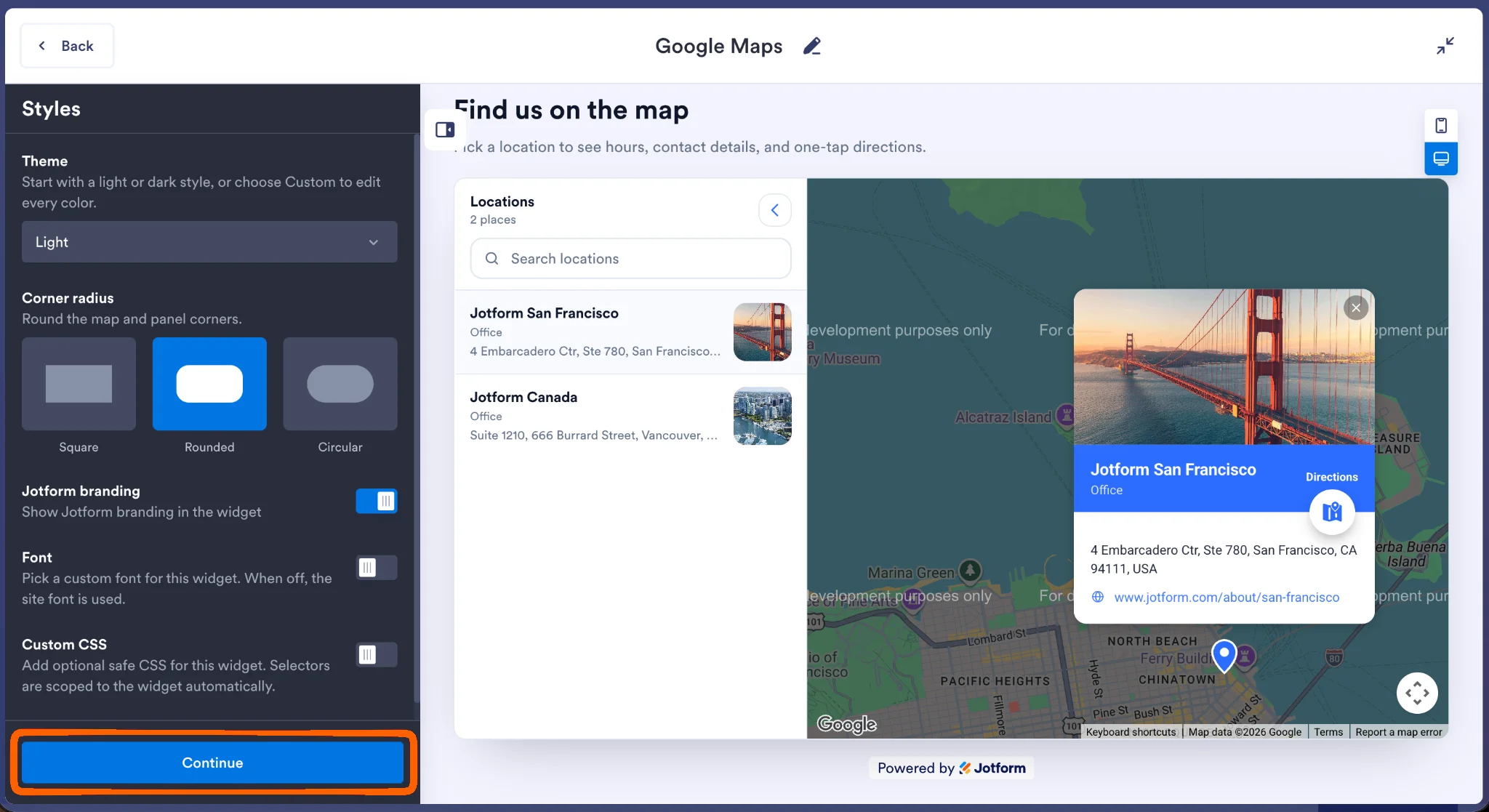Collapse the fullscreen editor with the shrink icon
1489x812 pixels.
(x=1445, y=46)
